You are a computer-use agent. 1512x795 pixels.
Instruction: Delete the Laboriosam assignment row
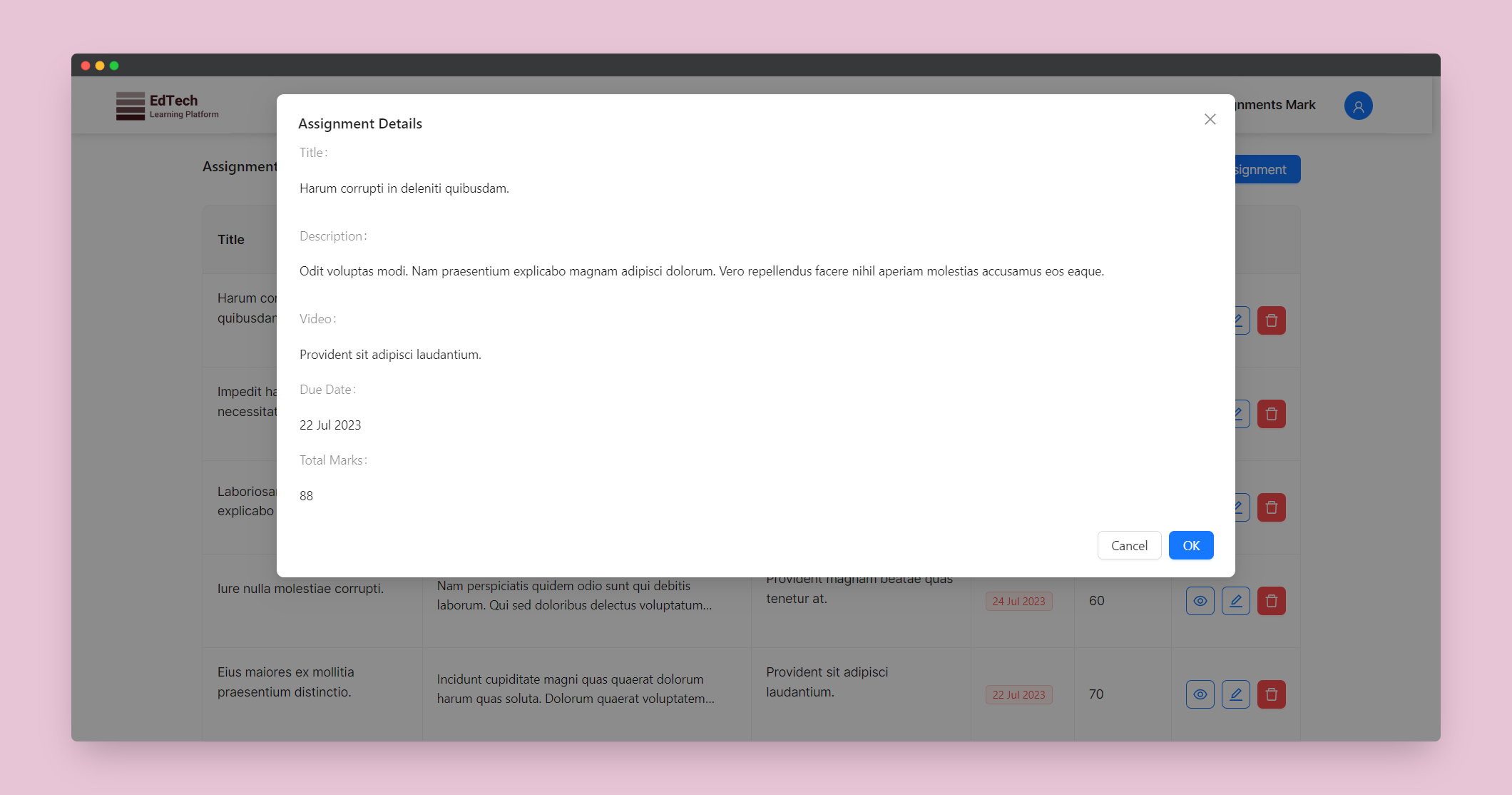click(x=1271, y=507)
